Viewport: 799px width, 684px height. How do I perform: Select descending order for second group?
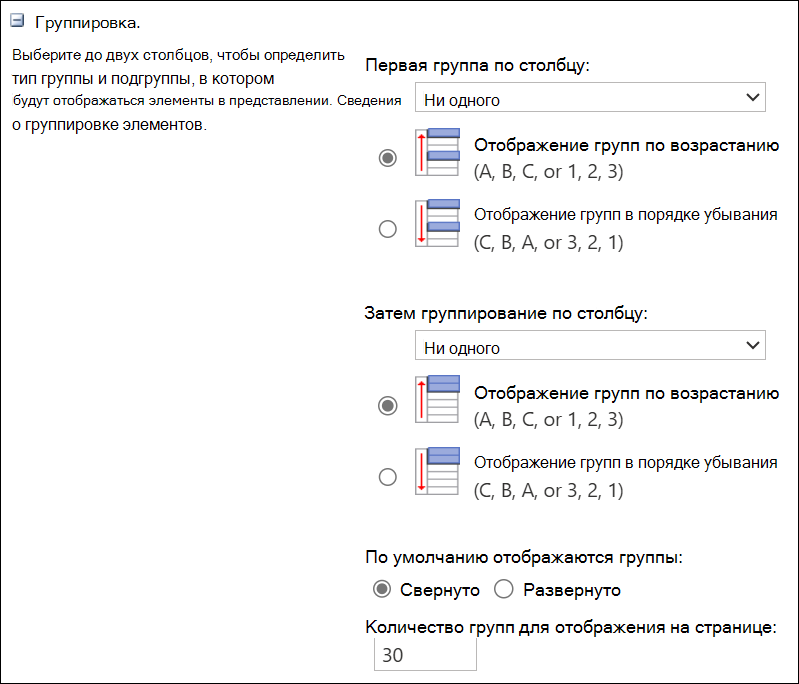pyautogui.click(x=388, y=477)
